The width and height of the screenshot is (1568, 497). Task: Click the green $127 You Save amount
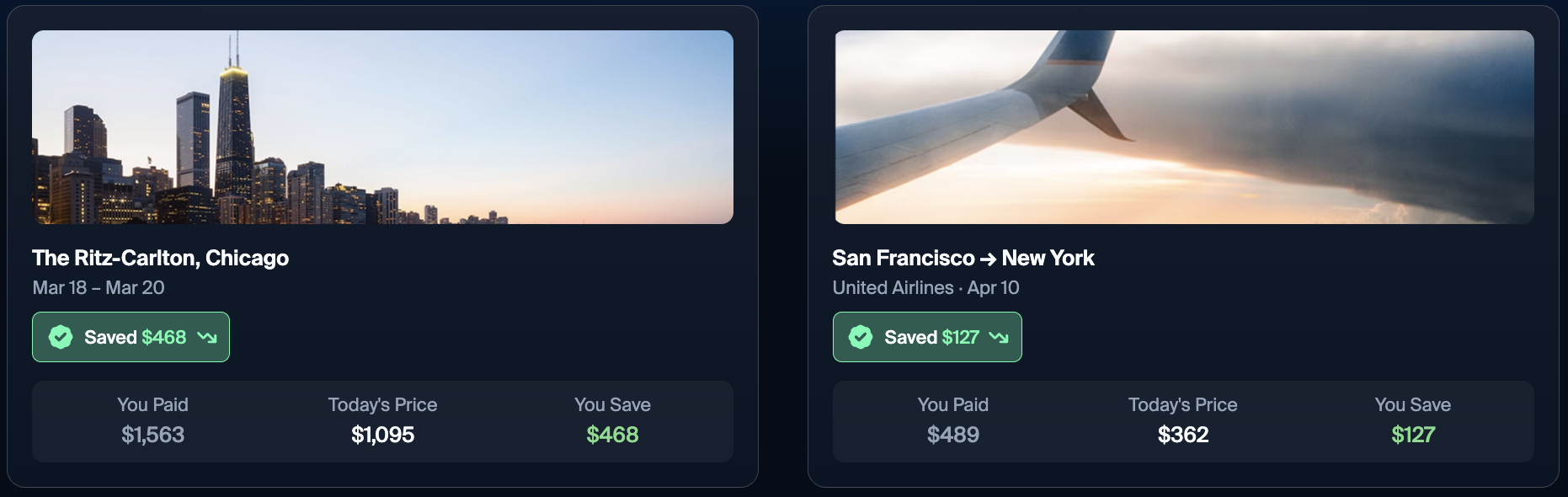click(1412, 436)
